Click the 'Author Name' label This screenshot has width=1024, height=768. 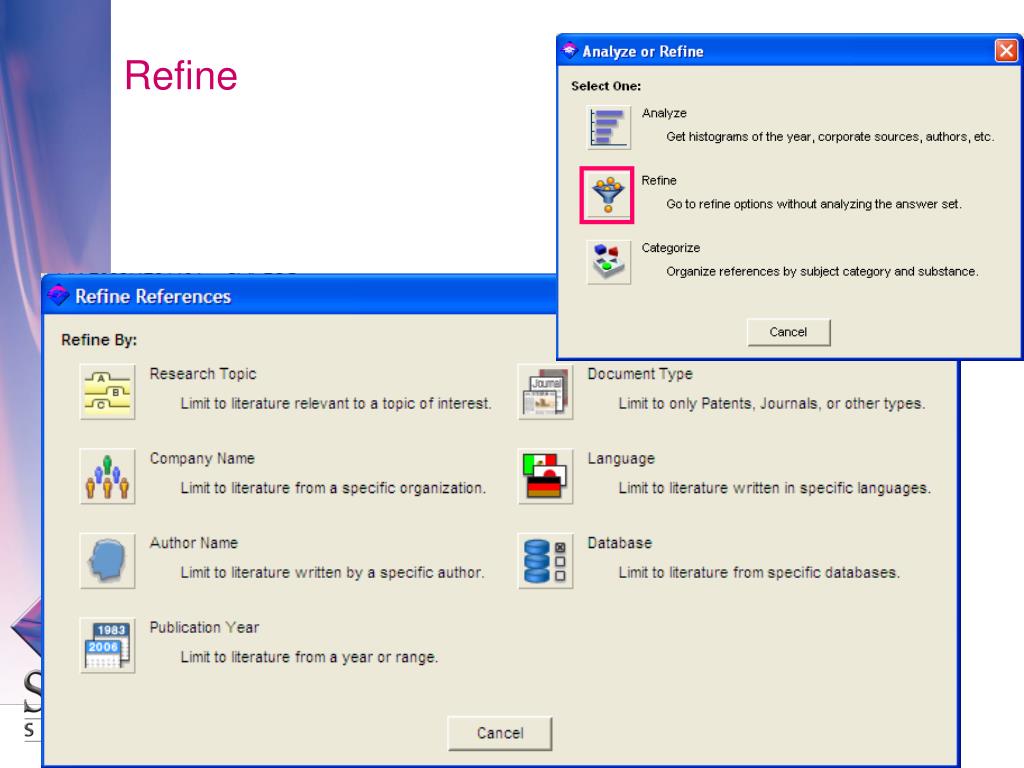pos(193,543)
